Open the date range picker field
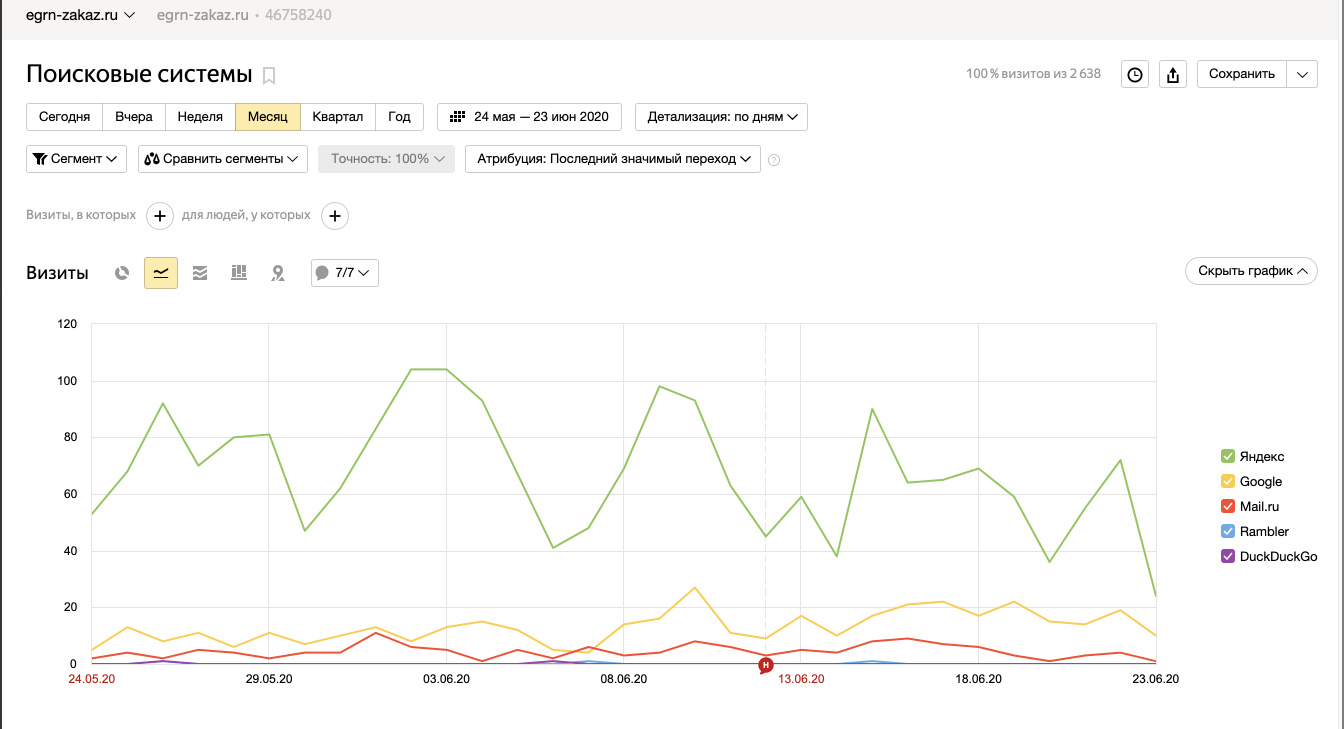The image size is (1344, 729). pos(529,117)
